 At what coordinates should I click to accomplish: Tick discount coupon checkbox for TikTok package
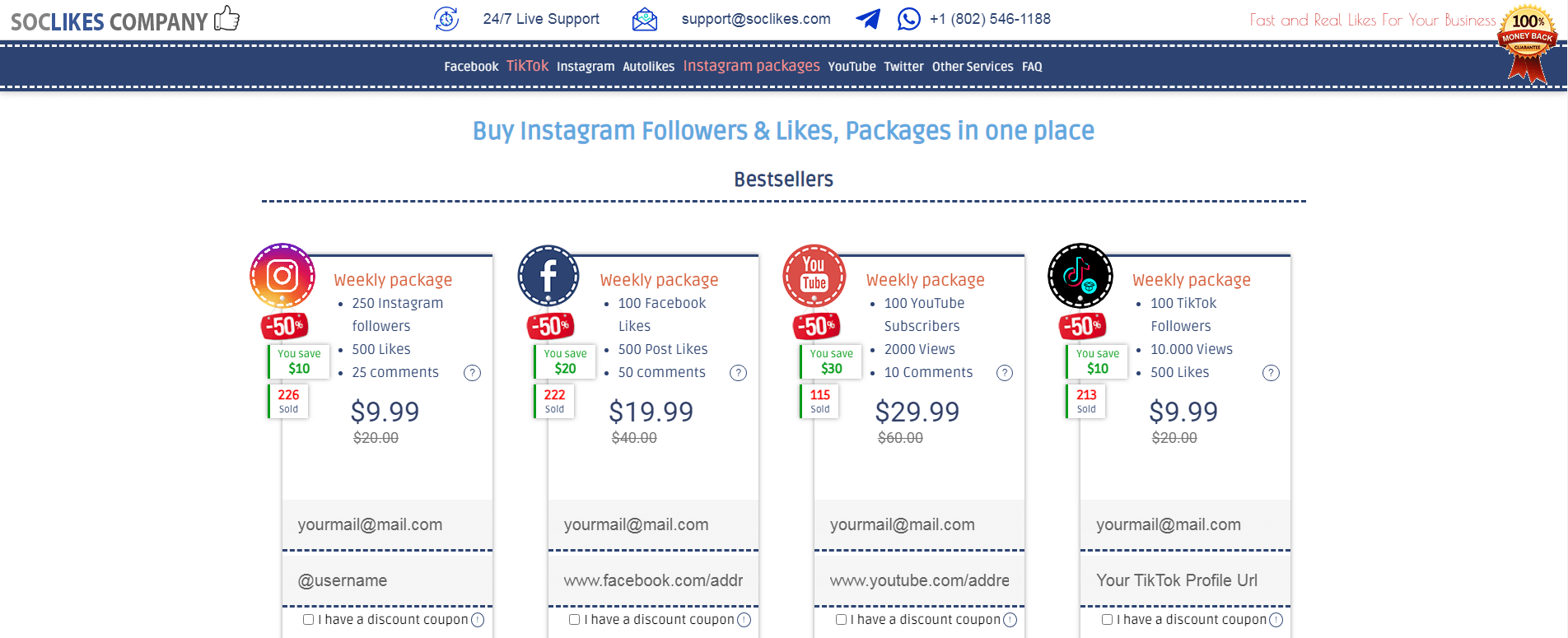(x=1107, y=619)
